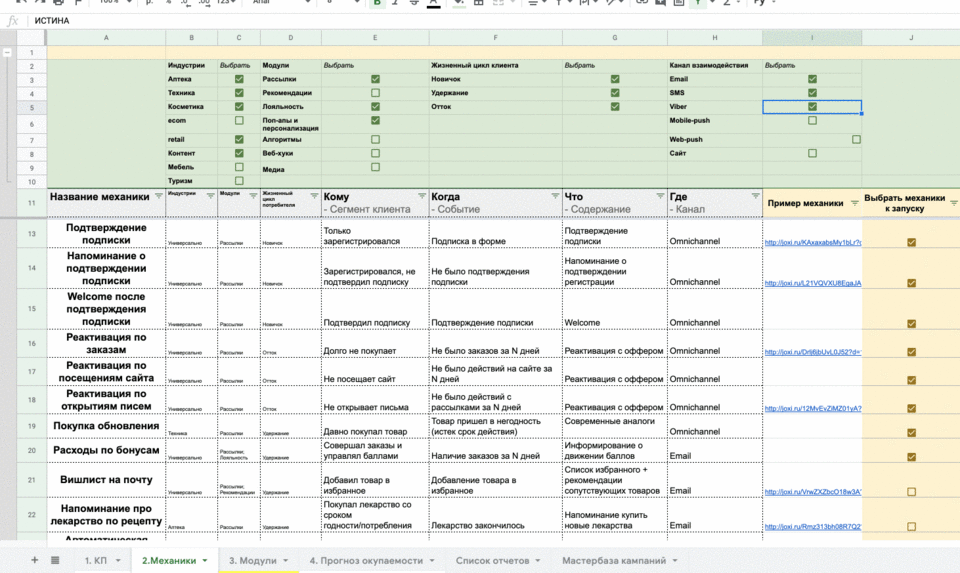Open dropdown arrow on 3. Модули tab
This screenshot has width=960, height=573.
(285, 561)
